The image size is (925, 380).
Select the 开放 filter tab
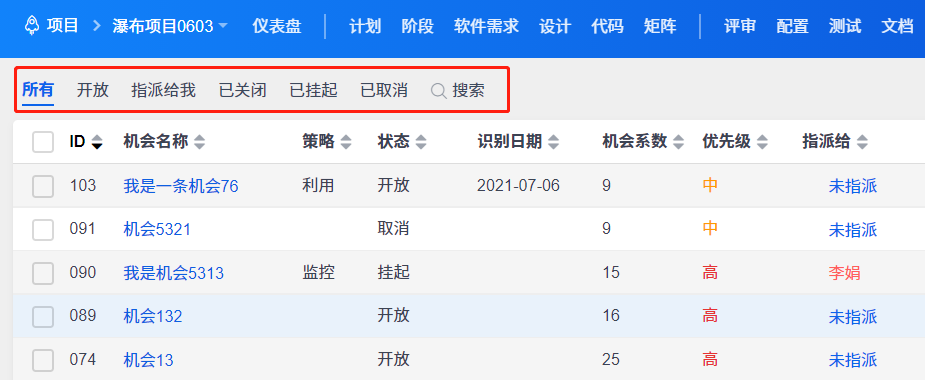[93, 90]
